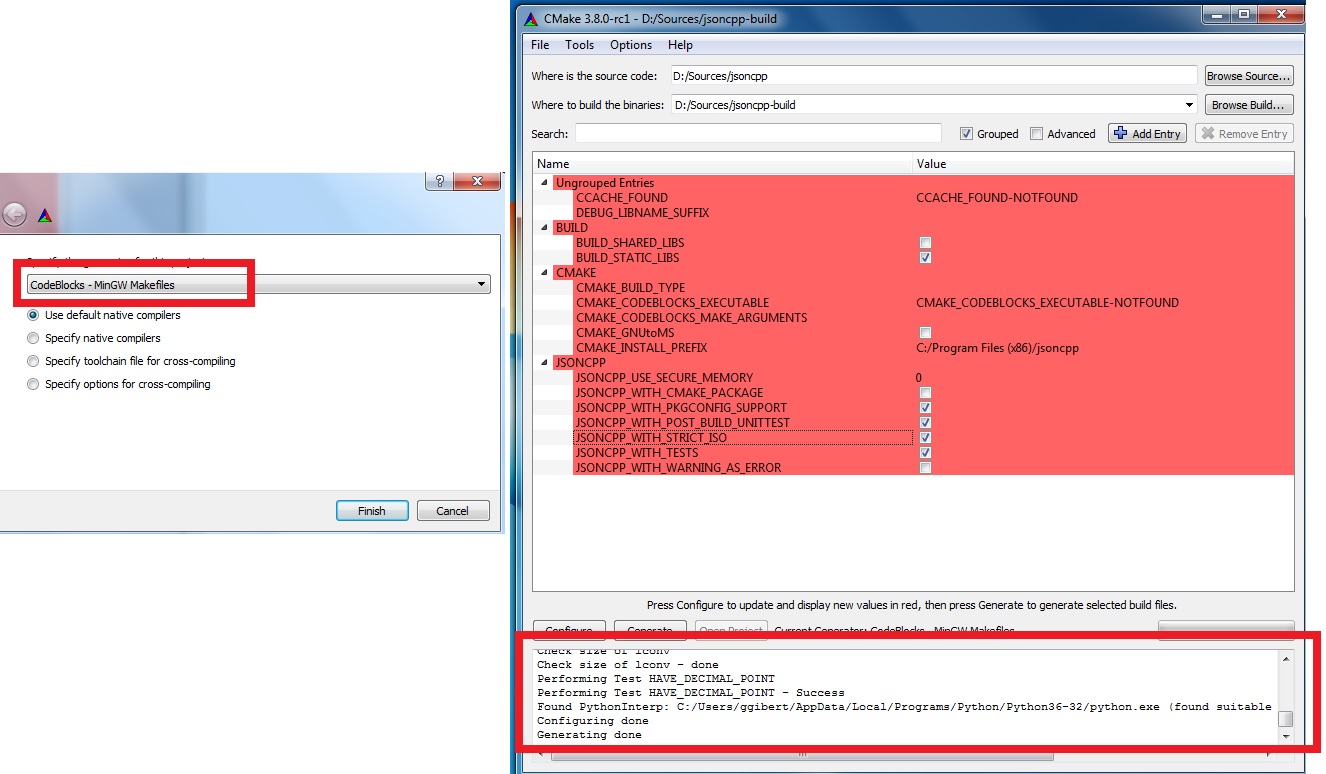The image size is (1326, 774).
Task: Collapse the CMAKE group
Action: point(545,273)
